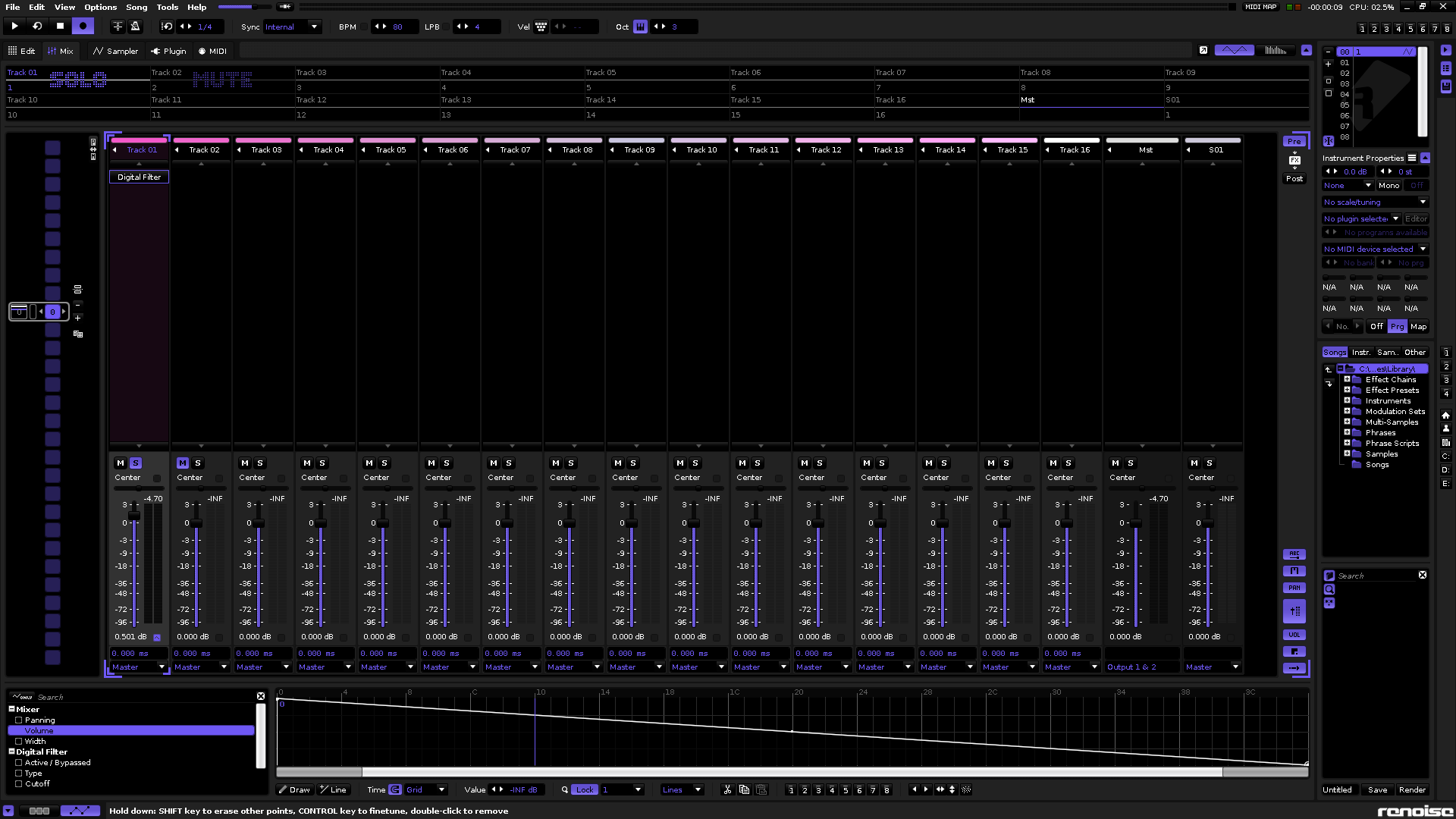Open the Sync Internal dropdown
Image resolution: width=1456 pixels, height=819 pixels.
(x=292, y=27)
